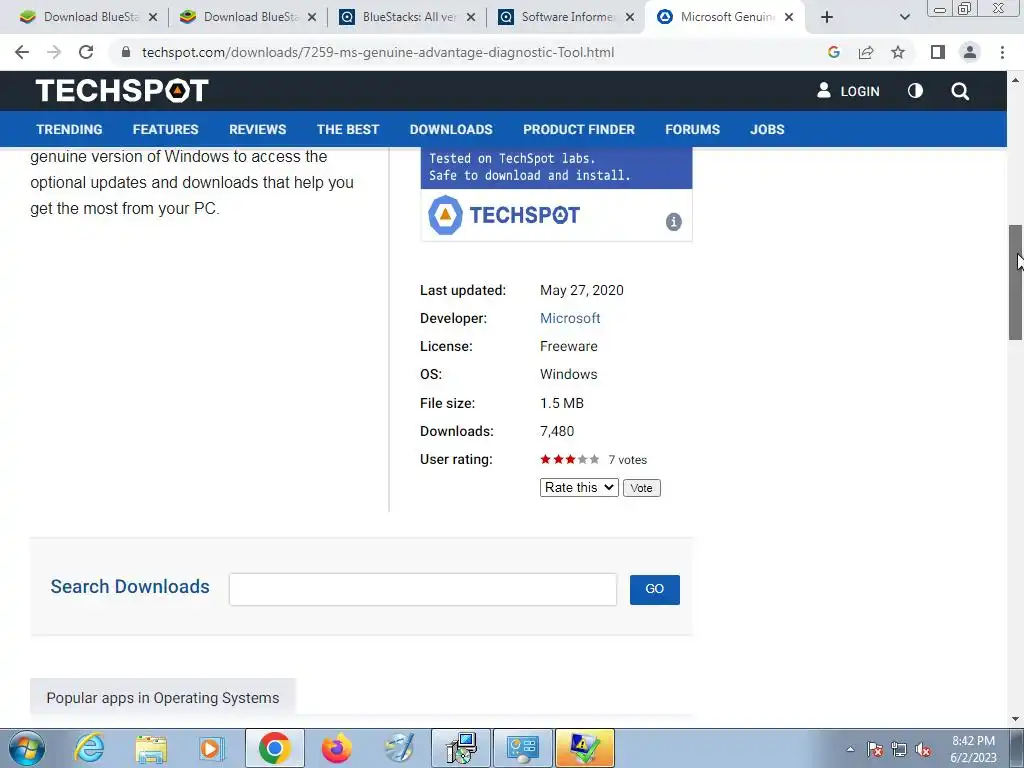Image resolution: width=1024 pixels, height=768 pixels.
Task: Open the DOWNLOADS menu
Action: pos(451,129)
